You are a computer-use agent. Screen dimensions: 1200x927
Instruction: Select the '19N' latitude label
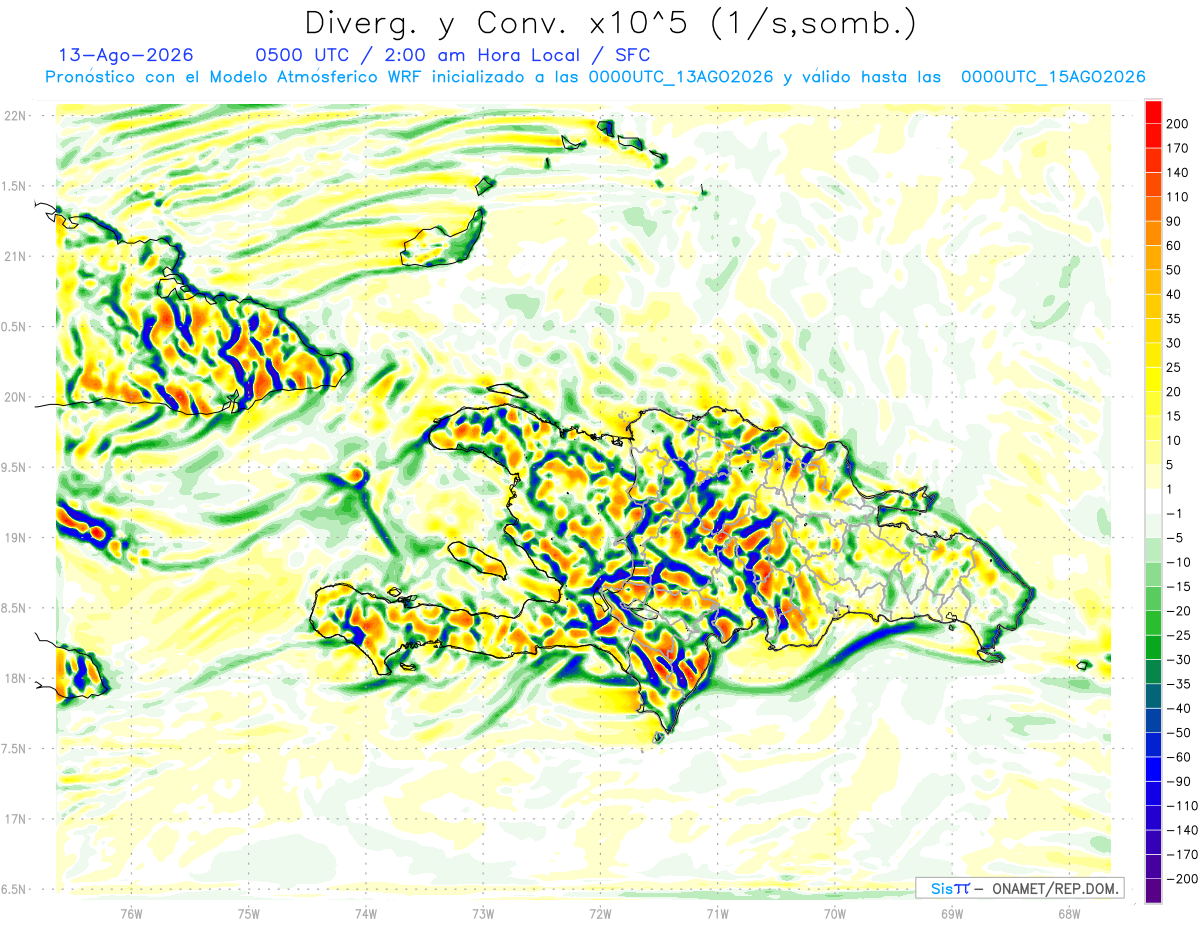pos(15,538)
